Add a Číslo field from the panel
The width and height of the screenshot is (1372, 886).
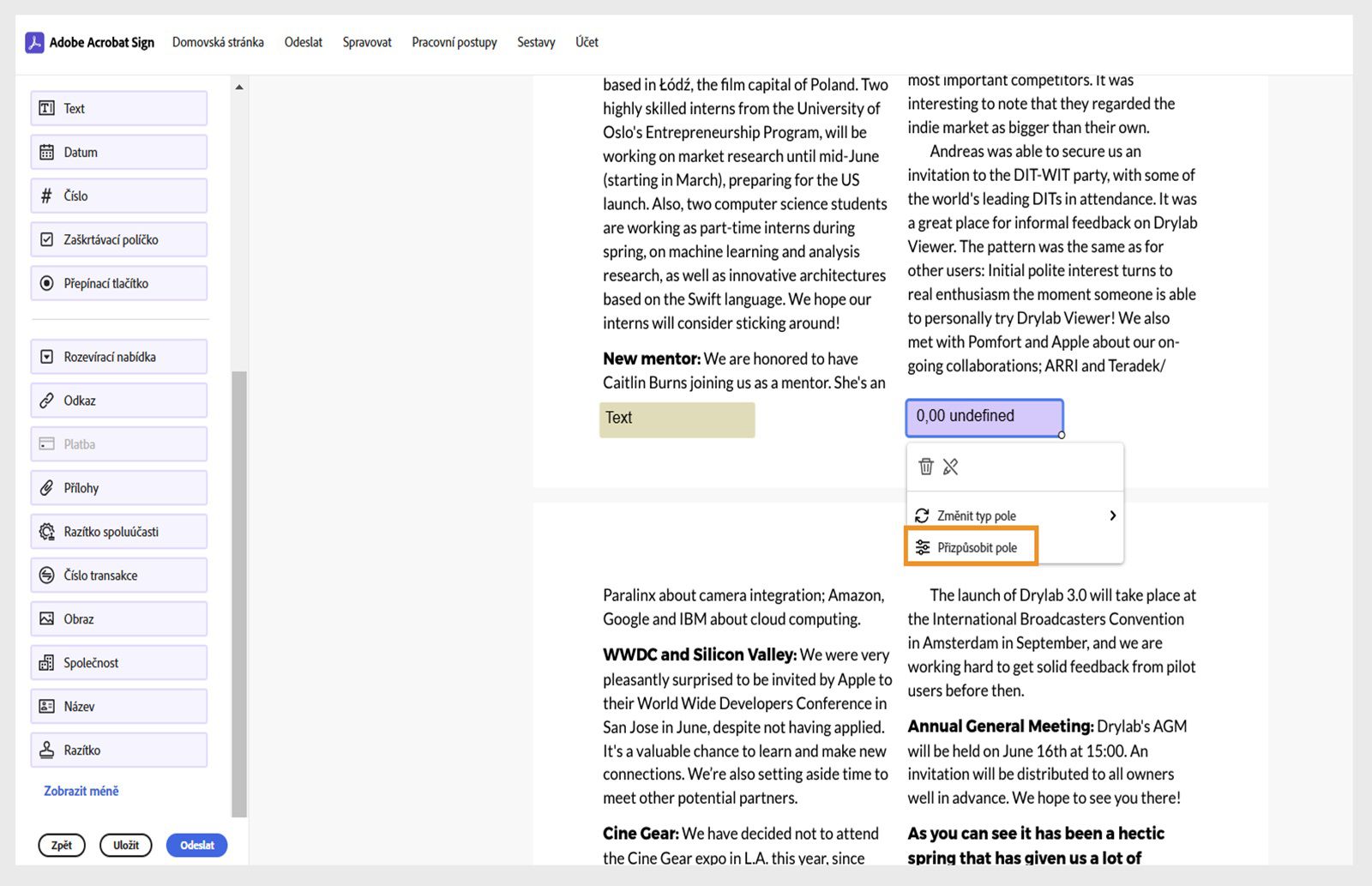119,196
